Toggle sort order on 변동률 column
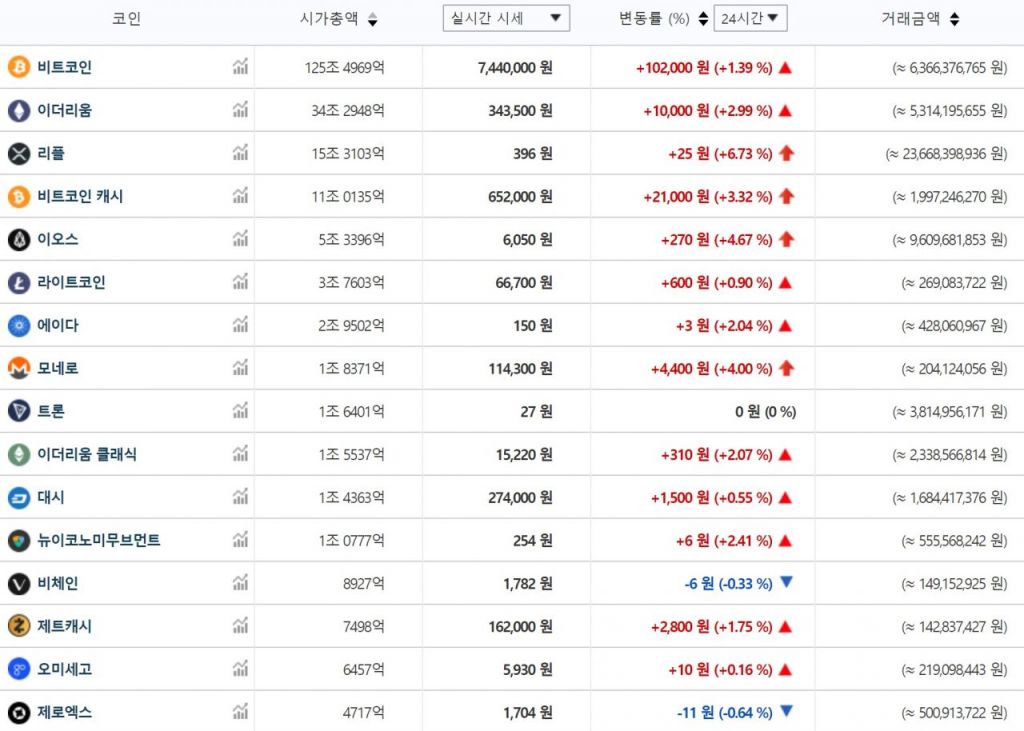Viewport: 1024px width, 731px height. 704,19
